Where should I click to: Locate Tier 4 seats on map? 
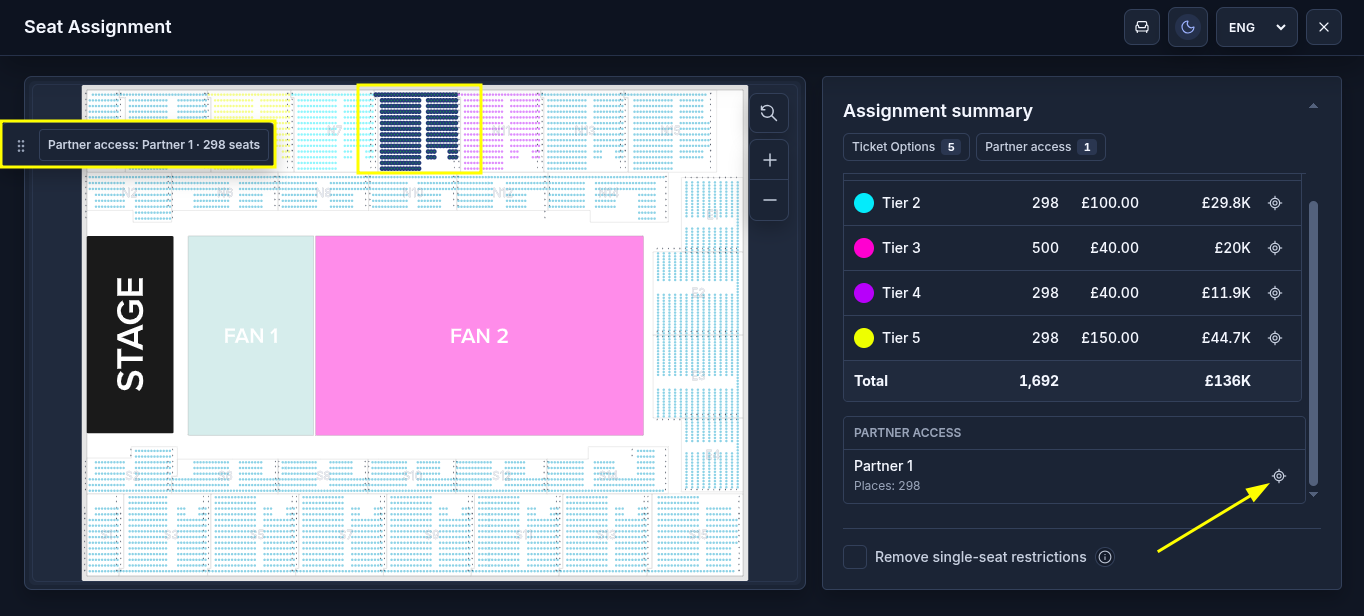(x=1275, y=293)
